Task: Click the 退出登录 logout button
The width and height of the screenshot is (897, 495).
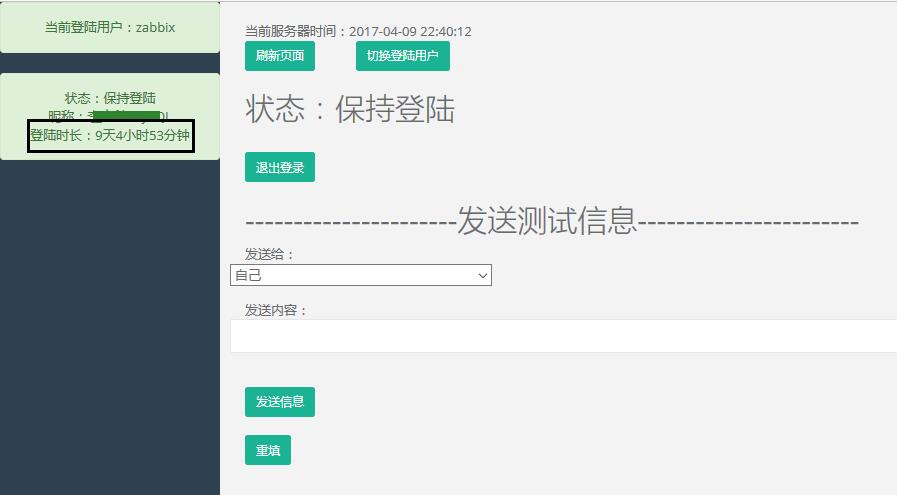Action: pyautogui.click(x=280, y=167)
